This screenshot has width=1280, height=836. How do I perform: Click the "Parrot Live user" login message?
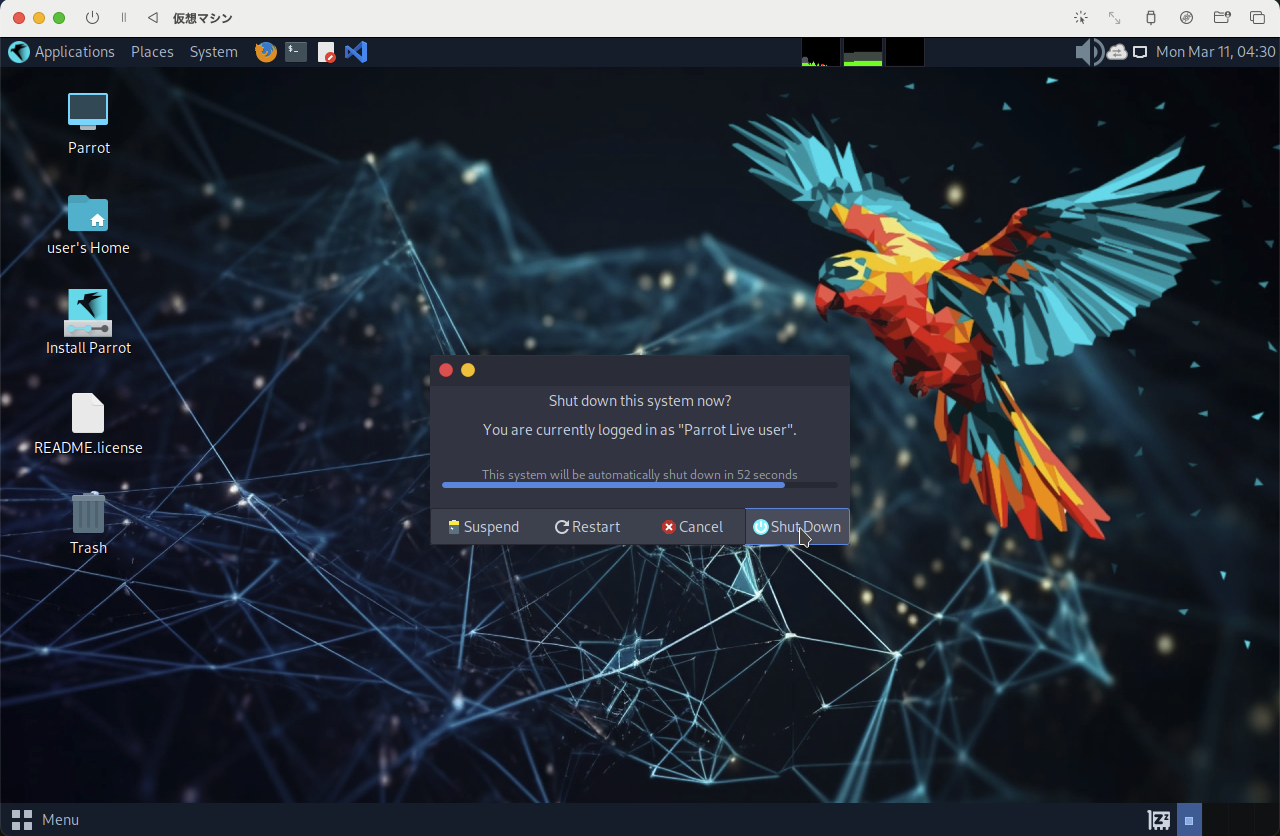[640, 430]
